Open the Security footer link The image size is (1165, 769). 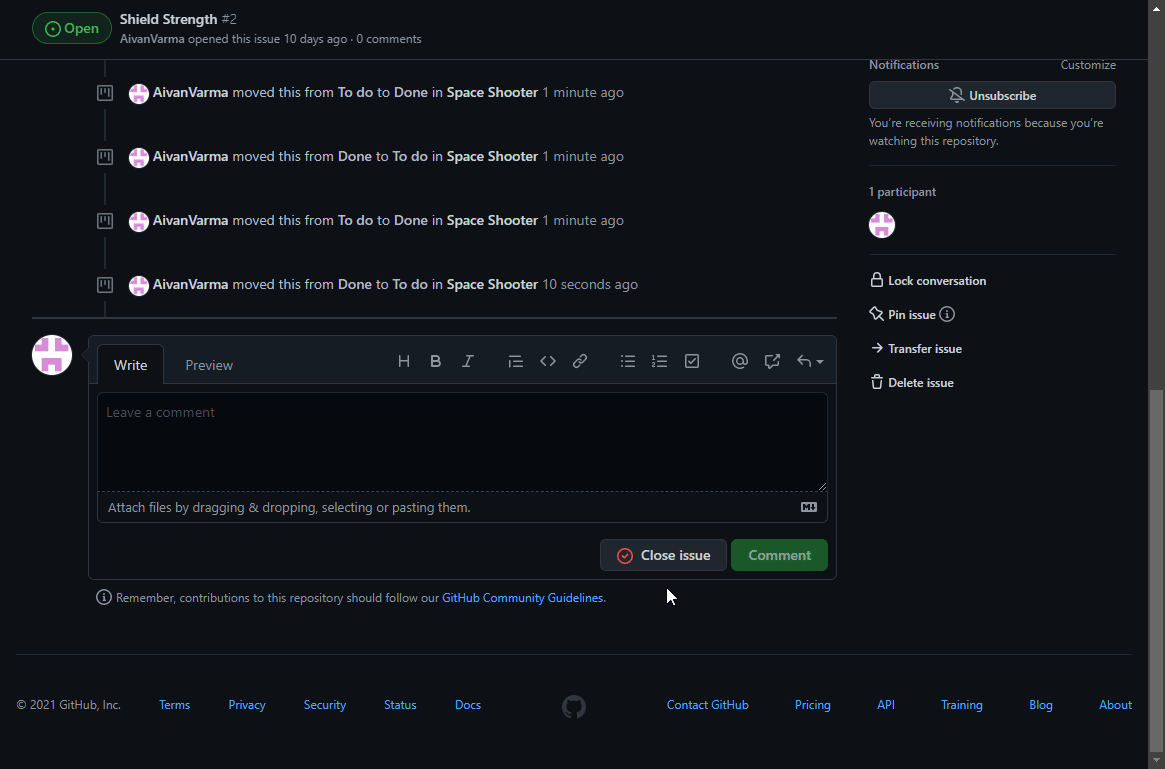point(325,704)
